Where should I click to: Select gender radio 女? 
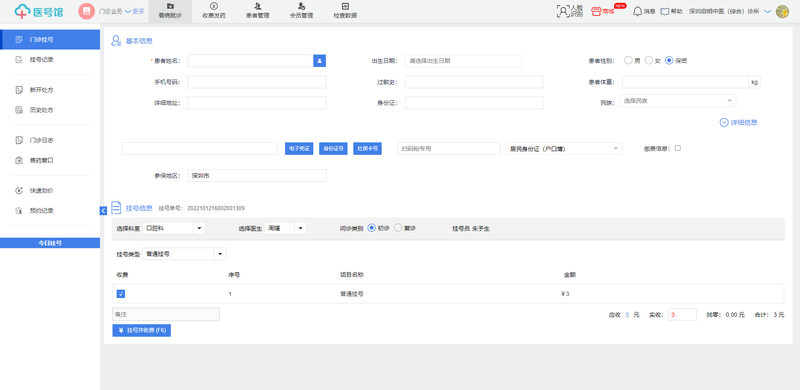click(649, 60)
